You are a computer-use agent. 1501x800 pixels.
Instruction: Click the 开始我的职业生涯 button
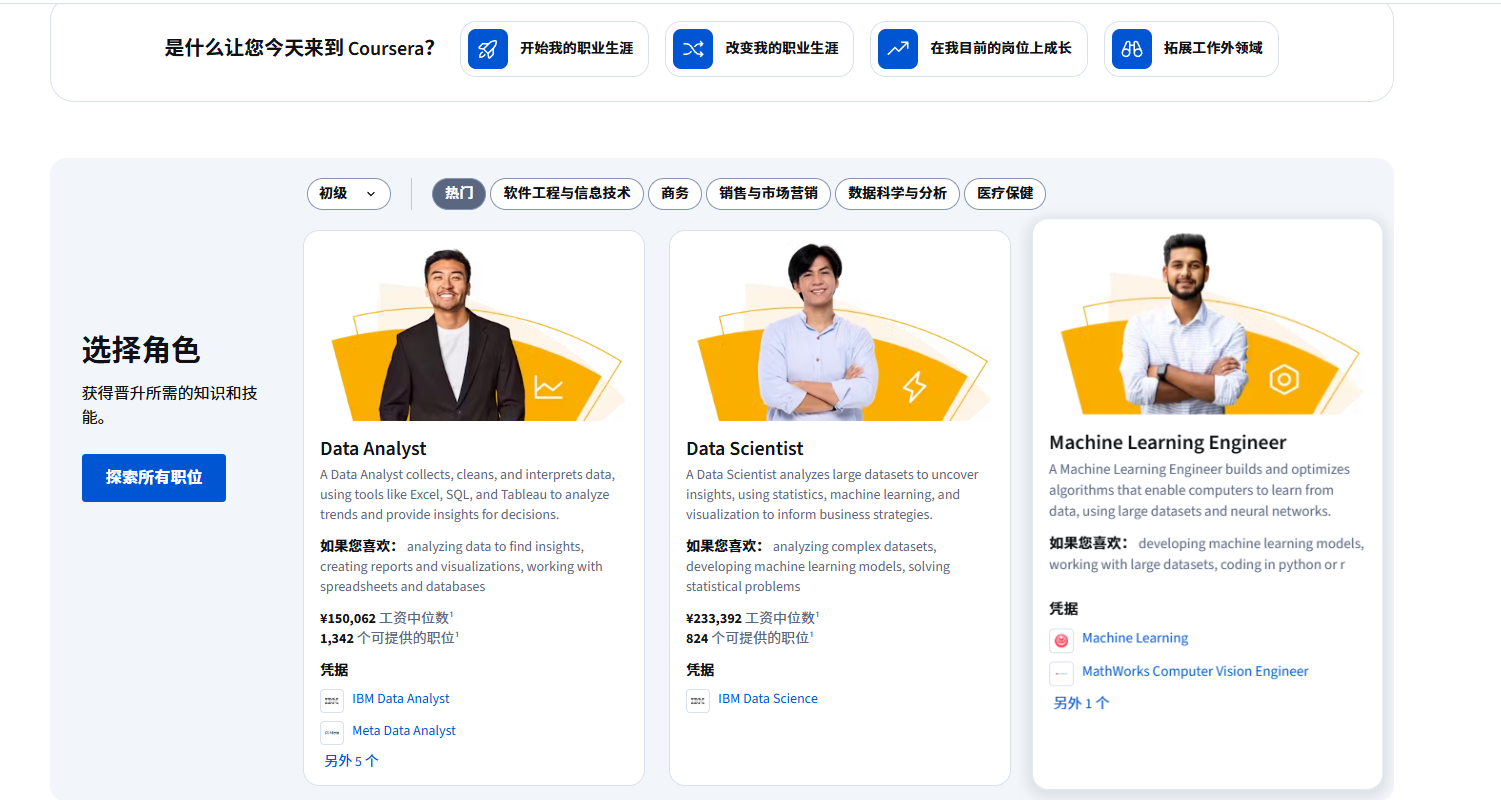pos(554,48)
